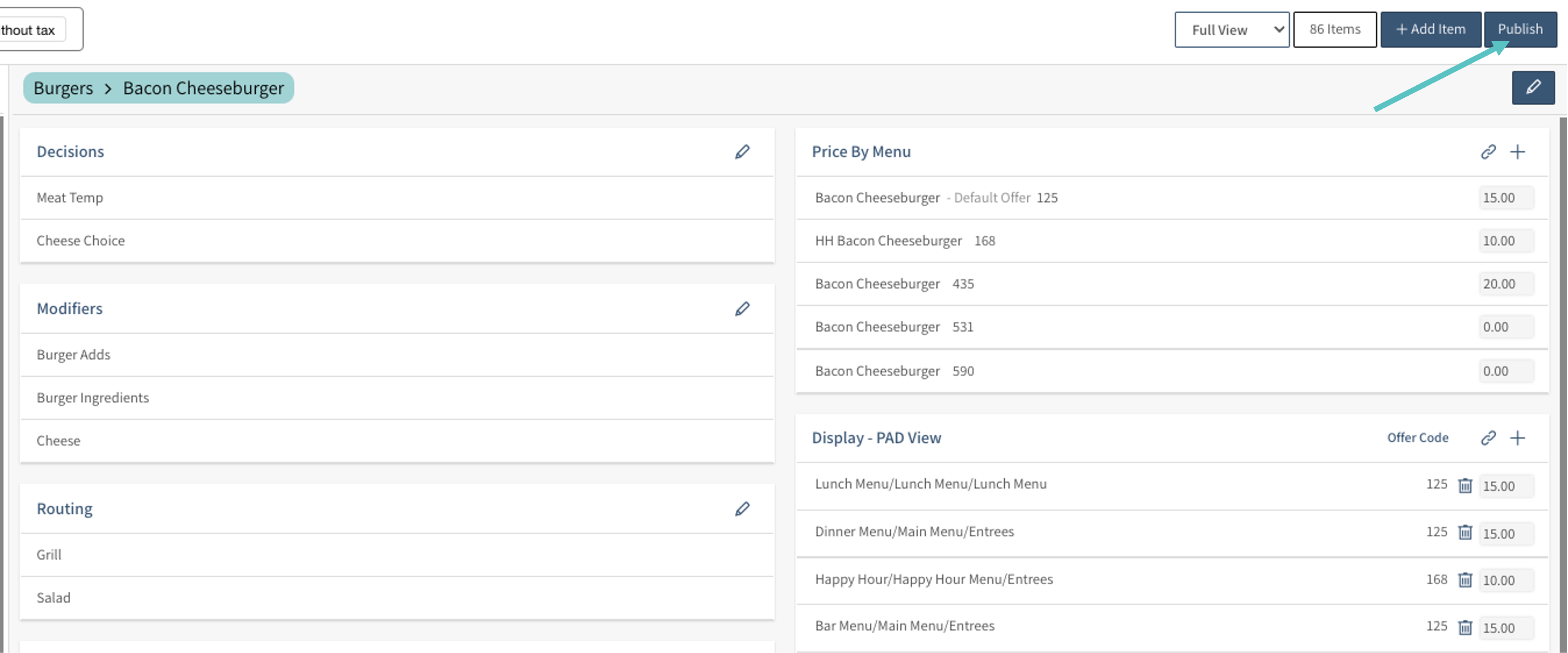Edit the Modifiers section via pencil icon
The height and width of the screenshot is (653, 1568).
click(x=742, y=308)
